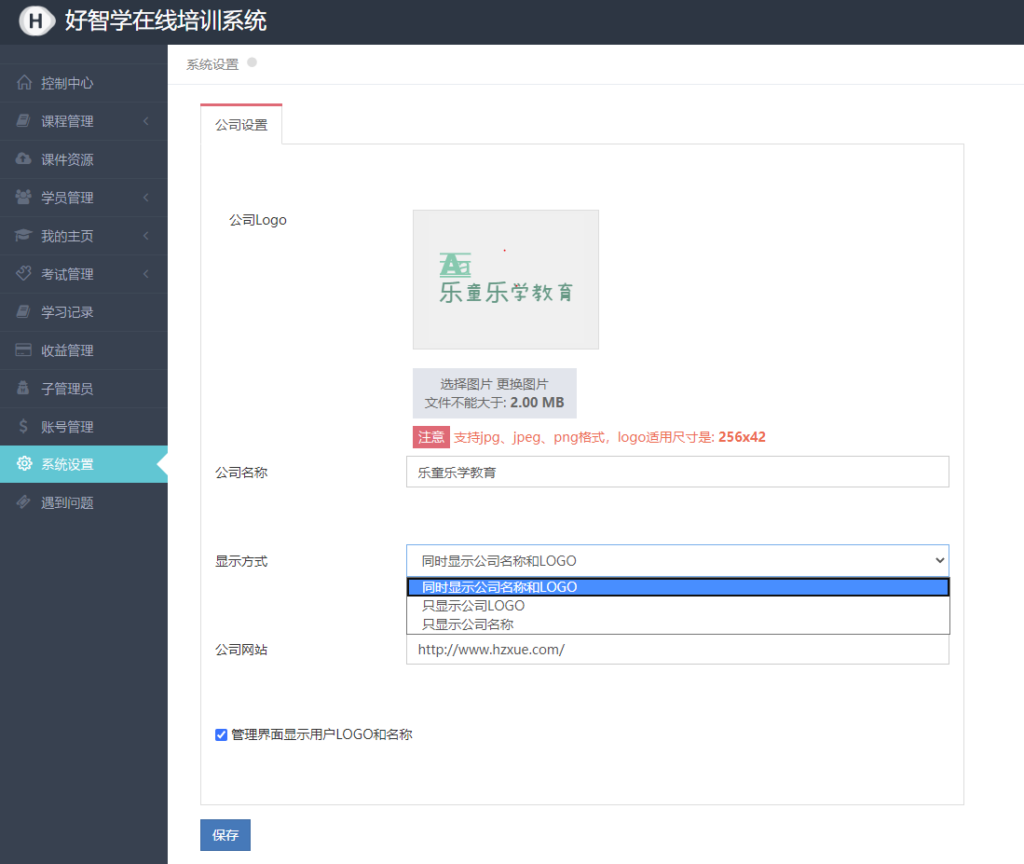Select option 只显示公司名称
1024x864 pixels.
tap(678, 624)
